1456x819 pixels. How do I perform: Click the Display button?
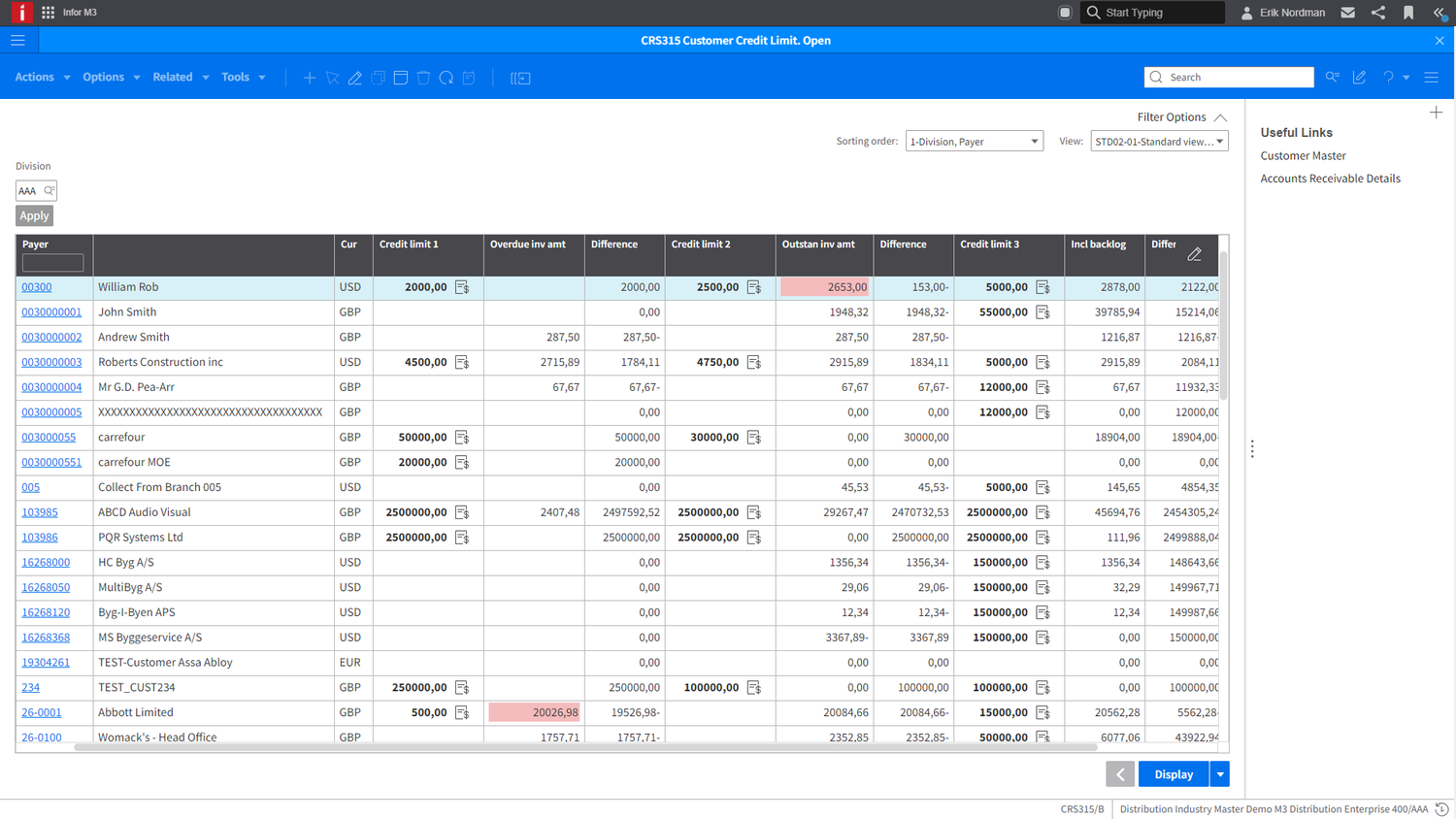[x=1172, y=773]
